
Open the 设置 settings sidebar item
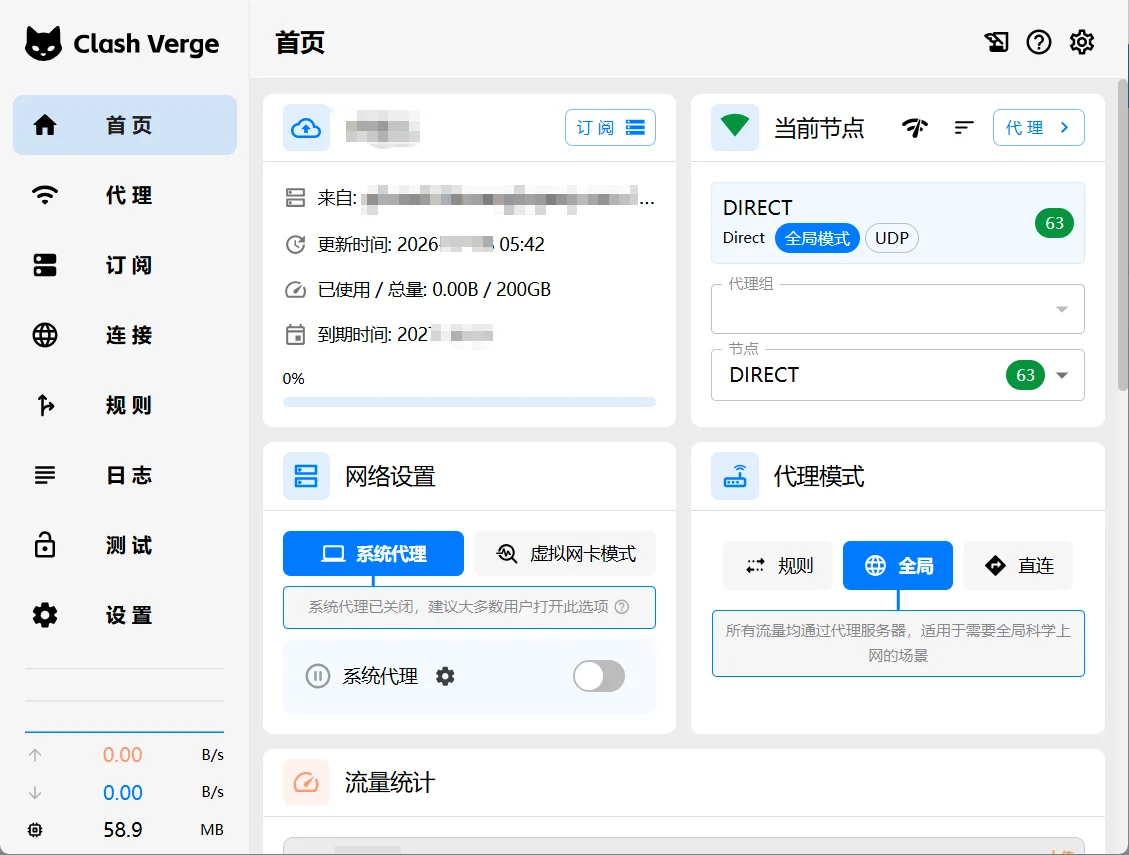tap(125, 615)
